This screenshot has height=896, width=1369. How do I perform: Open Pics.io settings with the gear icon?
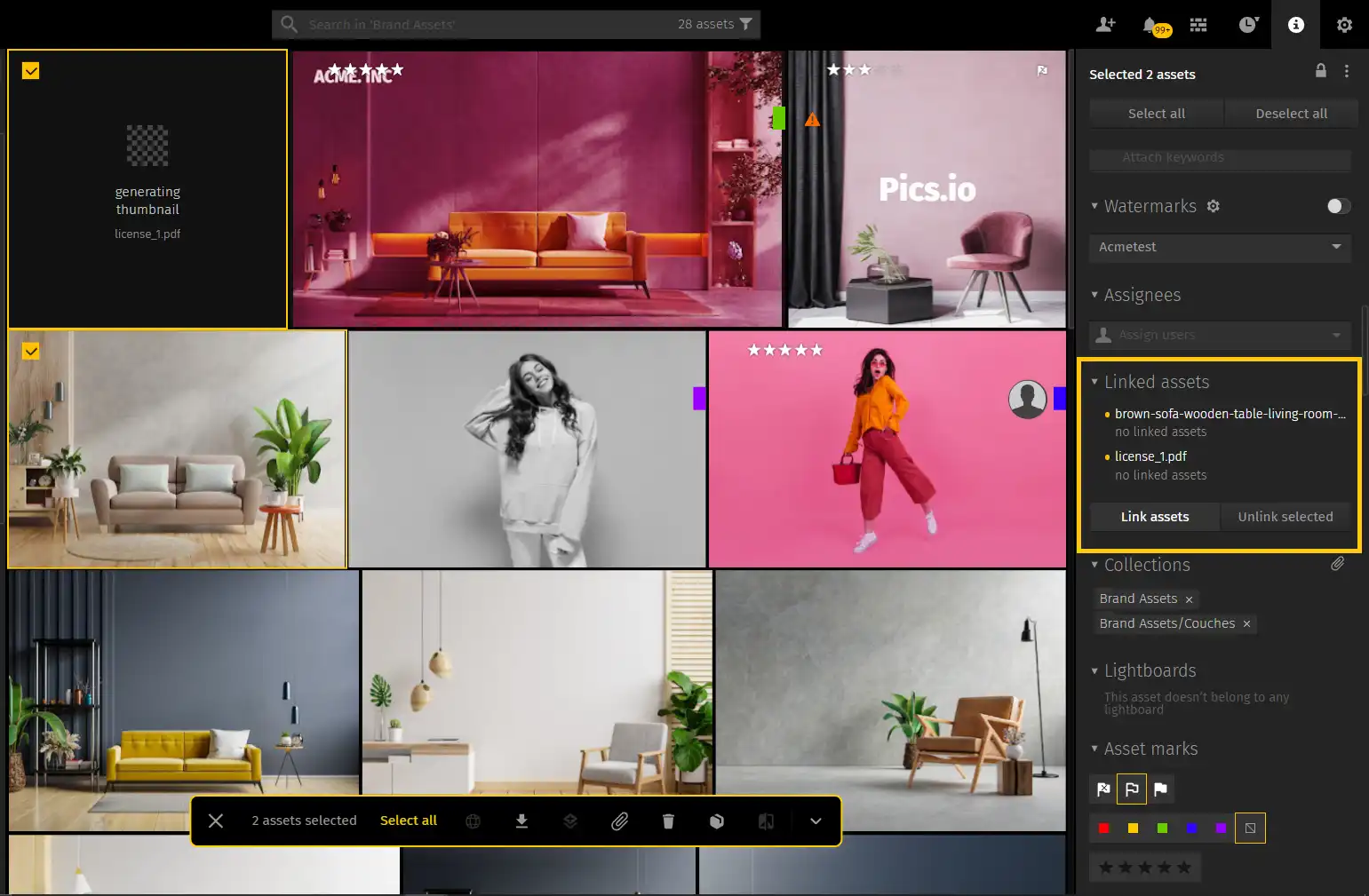(x=1344, y=25)
